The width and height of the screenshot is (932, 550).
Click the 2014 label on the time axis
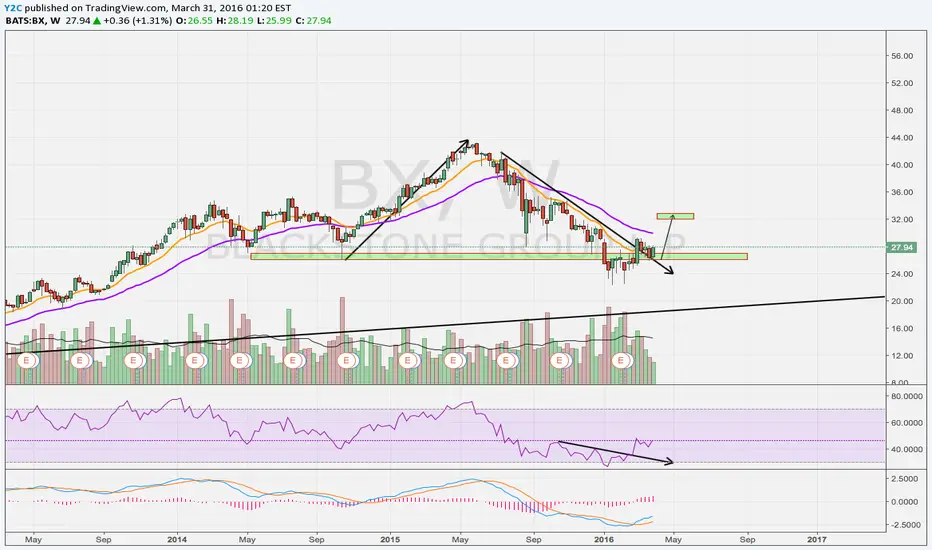tap(177, 540)
